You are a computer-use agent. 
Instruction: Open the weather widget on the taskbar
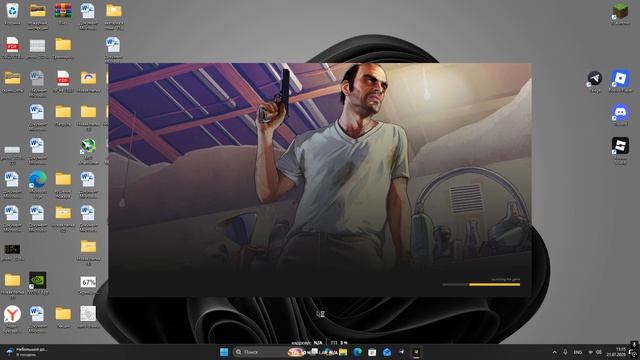pyautogui.click(x=27, y=352)
